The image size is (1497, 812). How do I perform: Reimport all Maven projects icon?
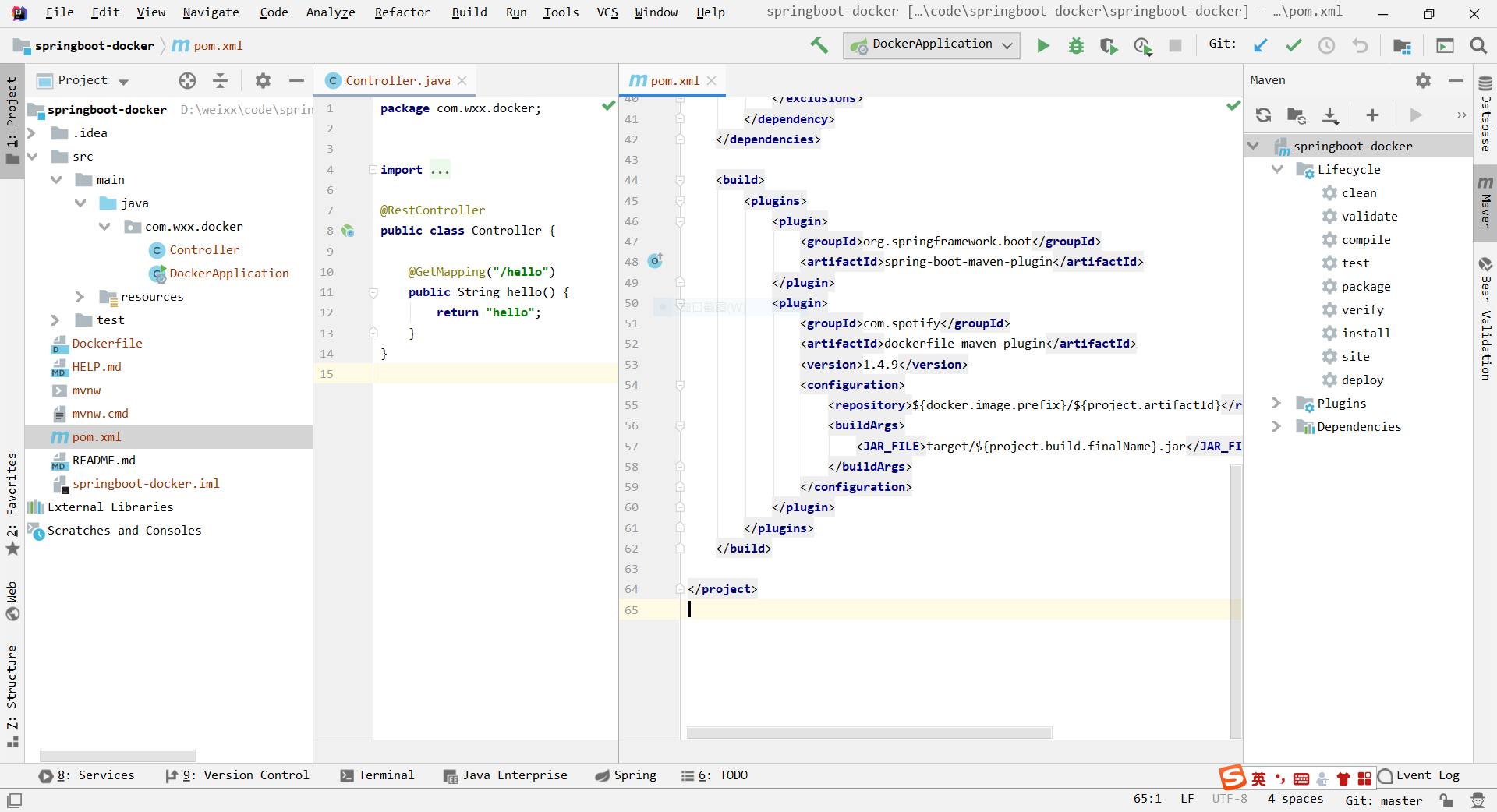click(1263, 115)
